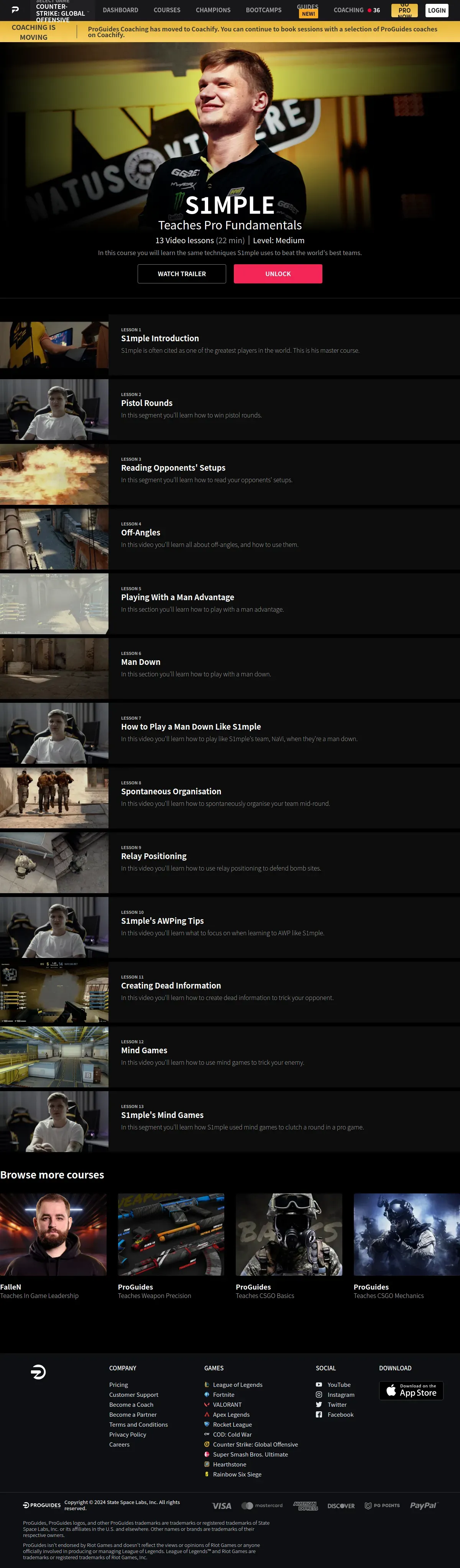
Task: Click the Counter Strike footer game icon
Action: point(207,1444)
